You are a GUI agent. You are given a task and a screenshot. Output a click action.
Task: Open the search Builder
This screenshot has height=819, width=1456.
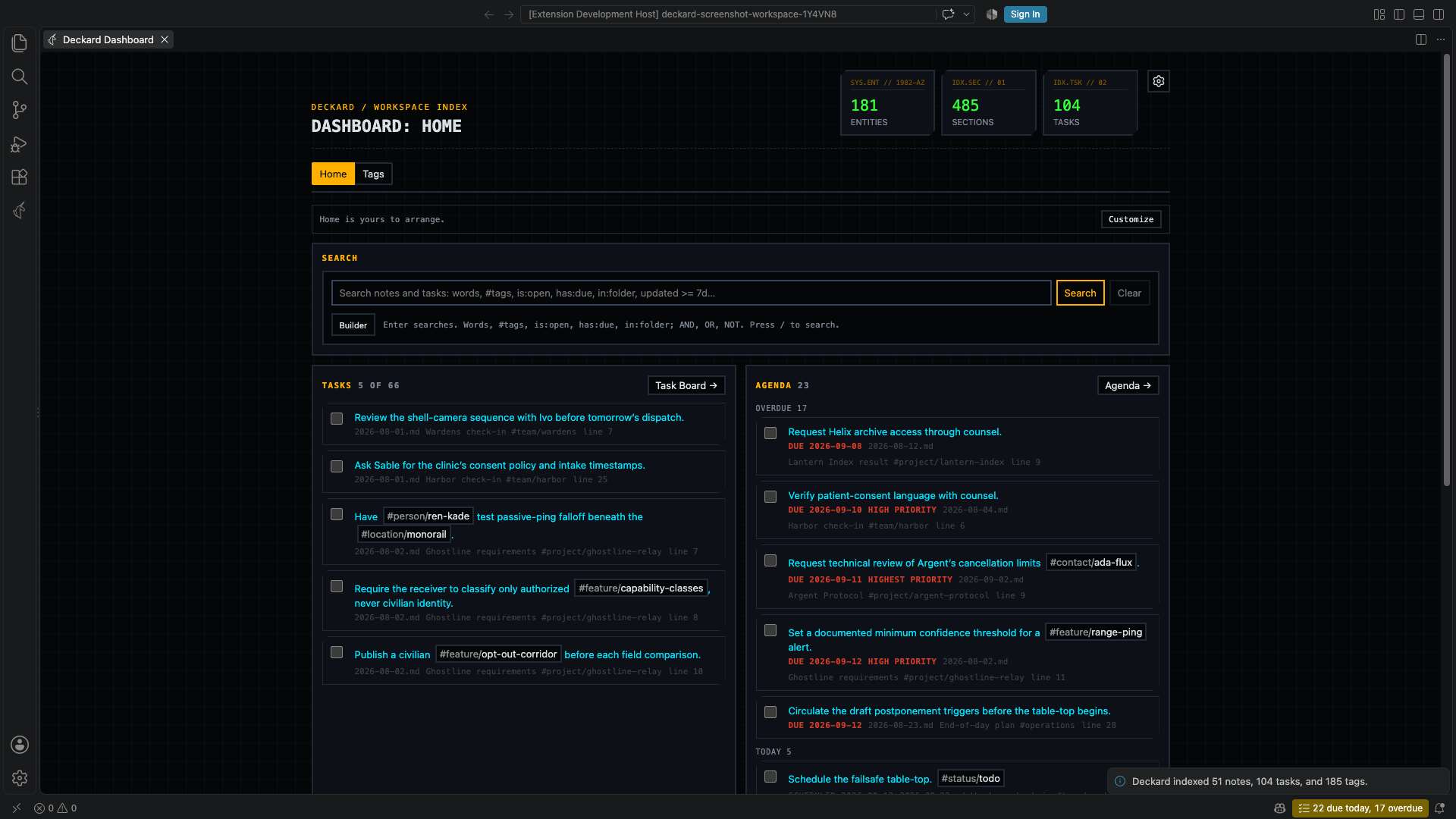tap(353, 325)
